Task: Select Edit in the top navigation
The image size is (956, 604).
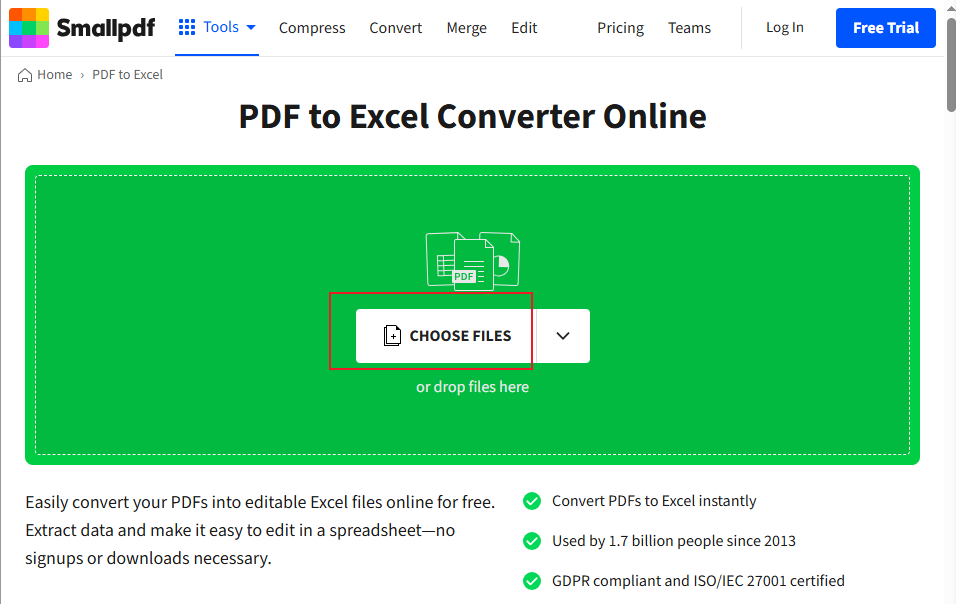Action: point(524,28)
